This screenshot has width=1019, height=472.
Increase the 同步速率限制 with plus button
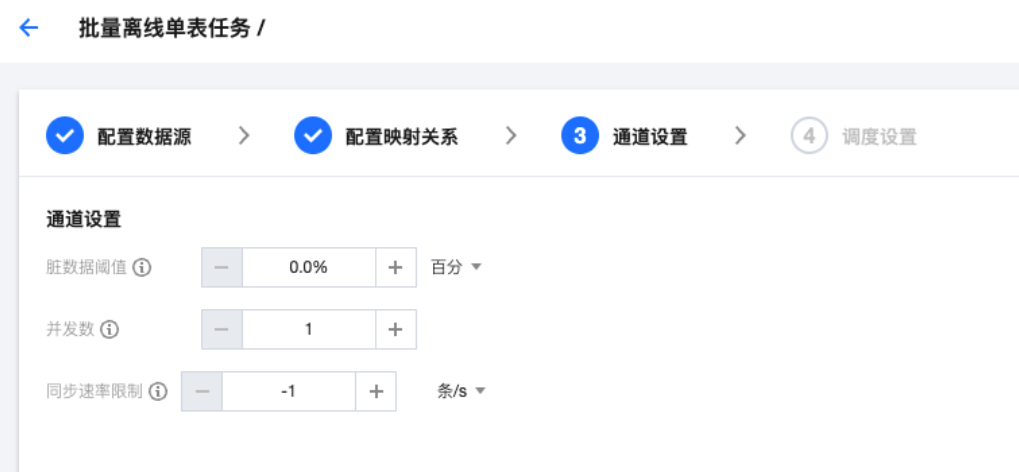(376, 392)
